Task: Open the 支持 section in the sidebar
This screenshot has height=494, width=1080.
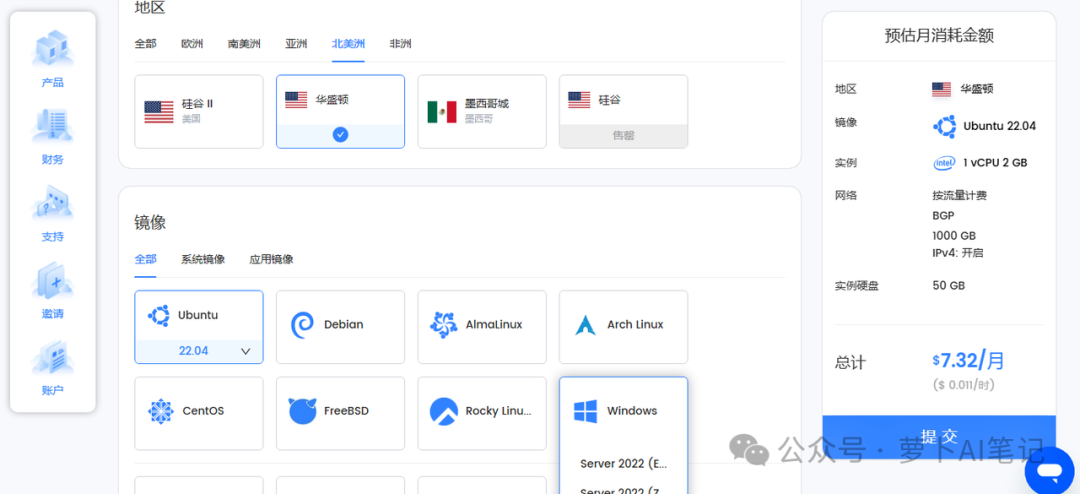Action: (52, 214)
